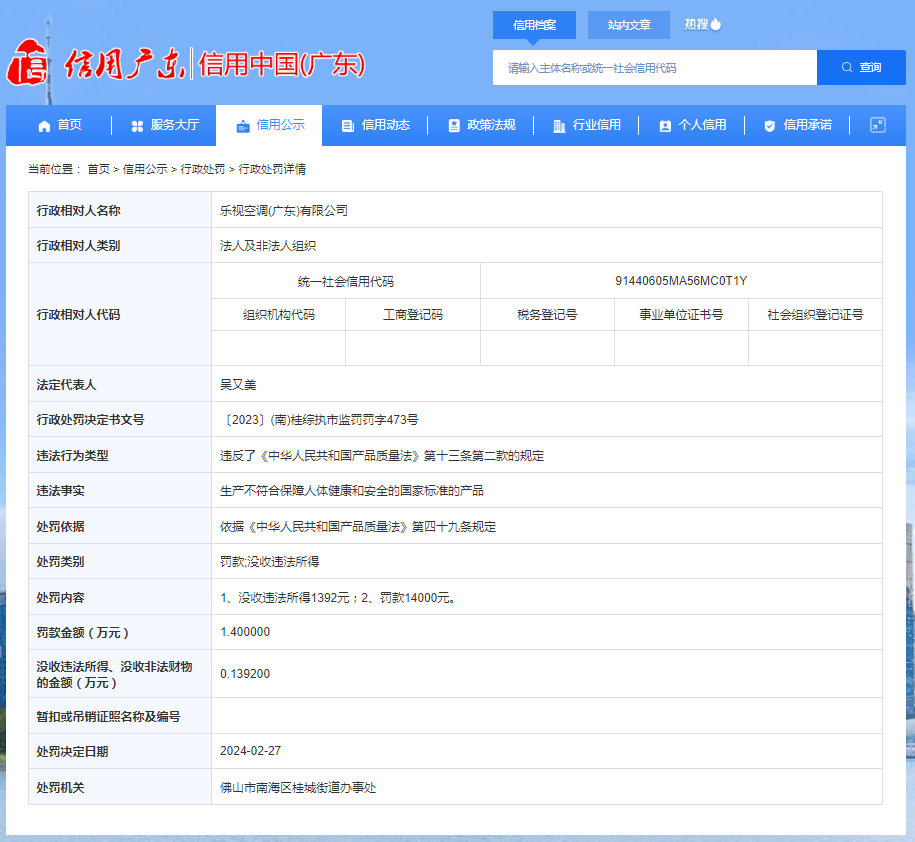Click the 工商登记码 header cell

[413, 315]
